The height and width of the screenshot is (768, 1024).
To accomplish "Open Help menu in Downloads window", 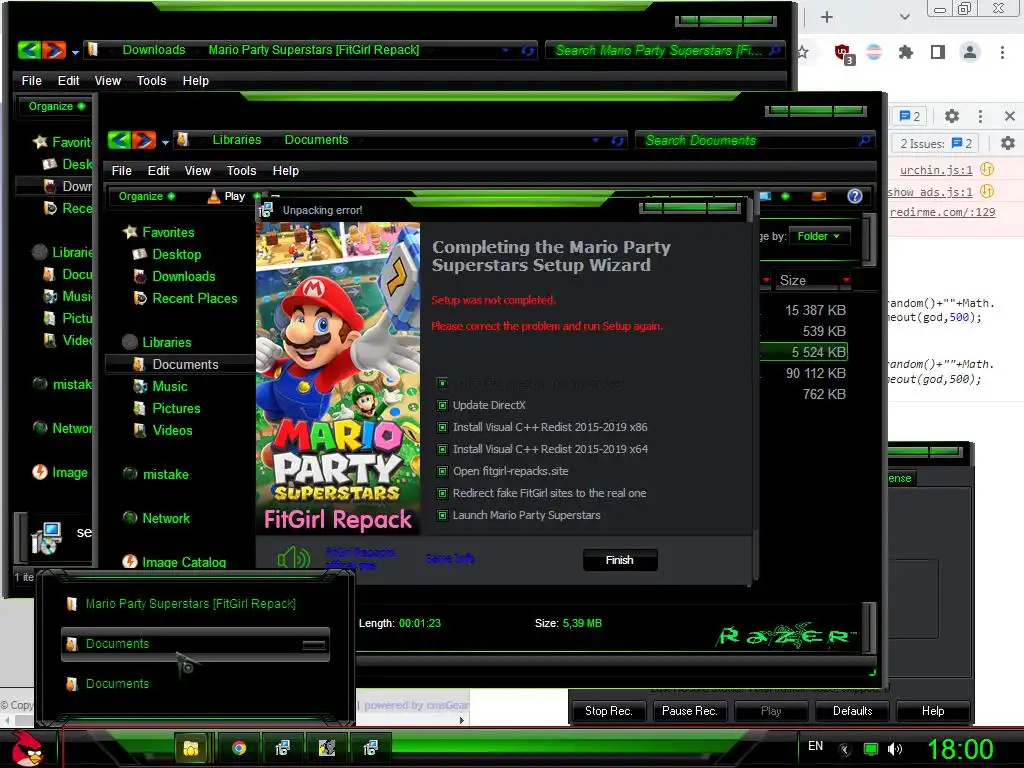I will pos(195,80).
